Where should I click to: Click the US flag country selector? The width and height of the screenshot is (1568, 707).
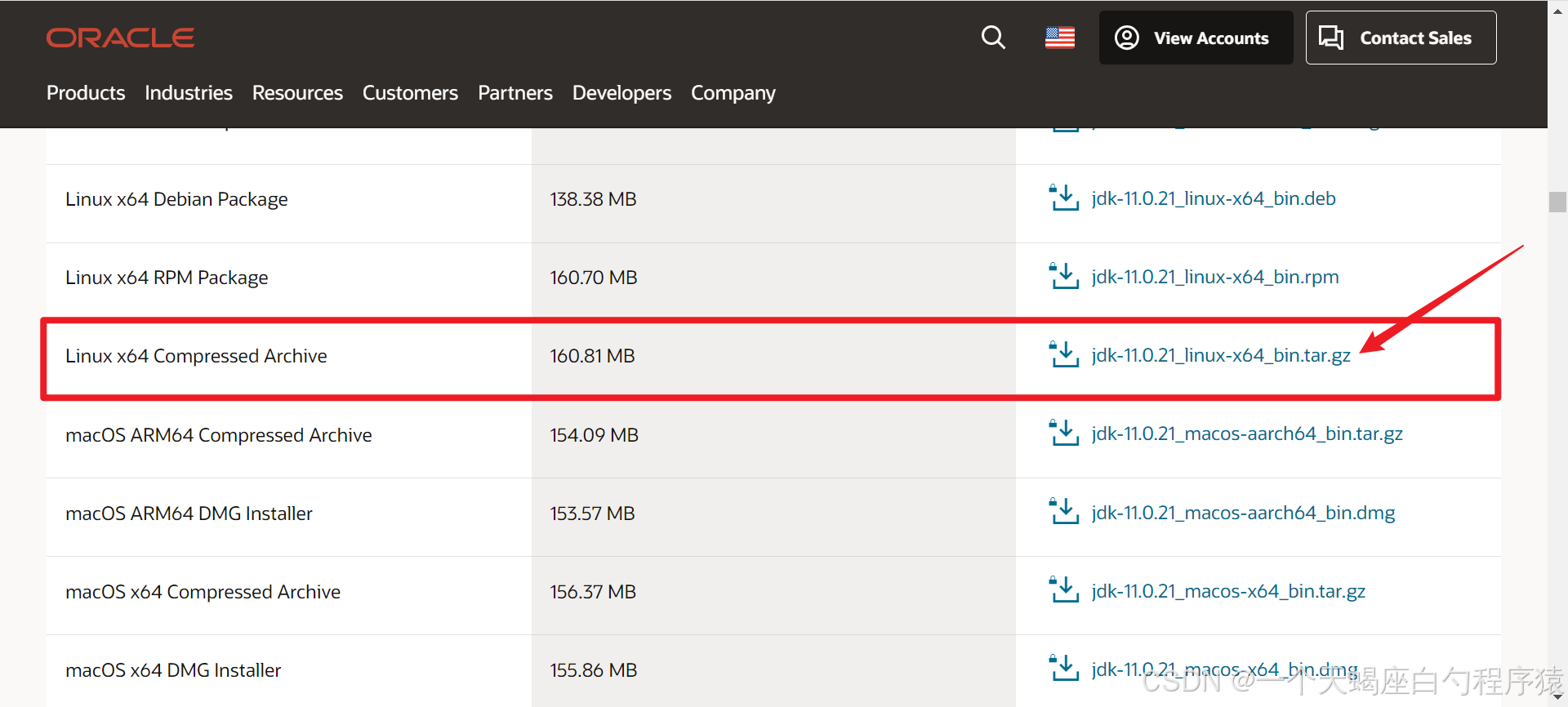[1060, 38]
